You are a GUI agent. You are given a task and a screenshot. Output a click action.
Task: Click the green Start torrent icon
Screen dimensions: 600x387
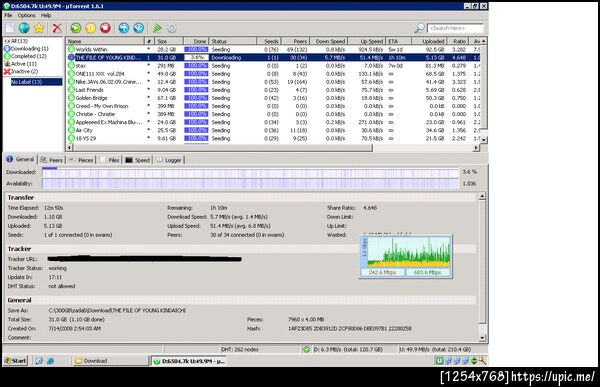click(76, 28)
